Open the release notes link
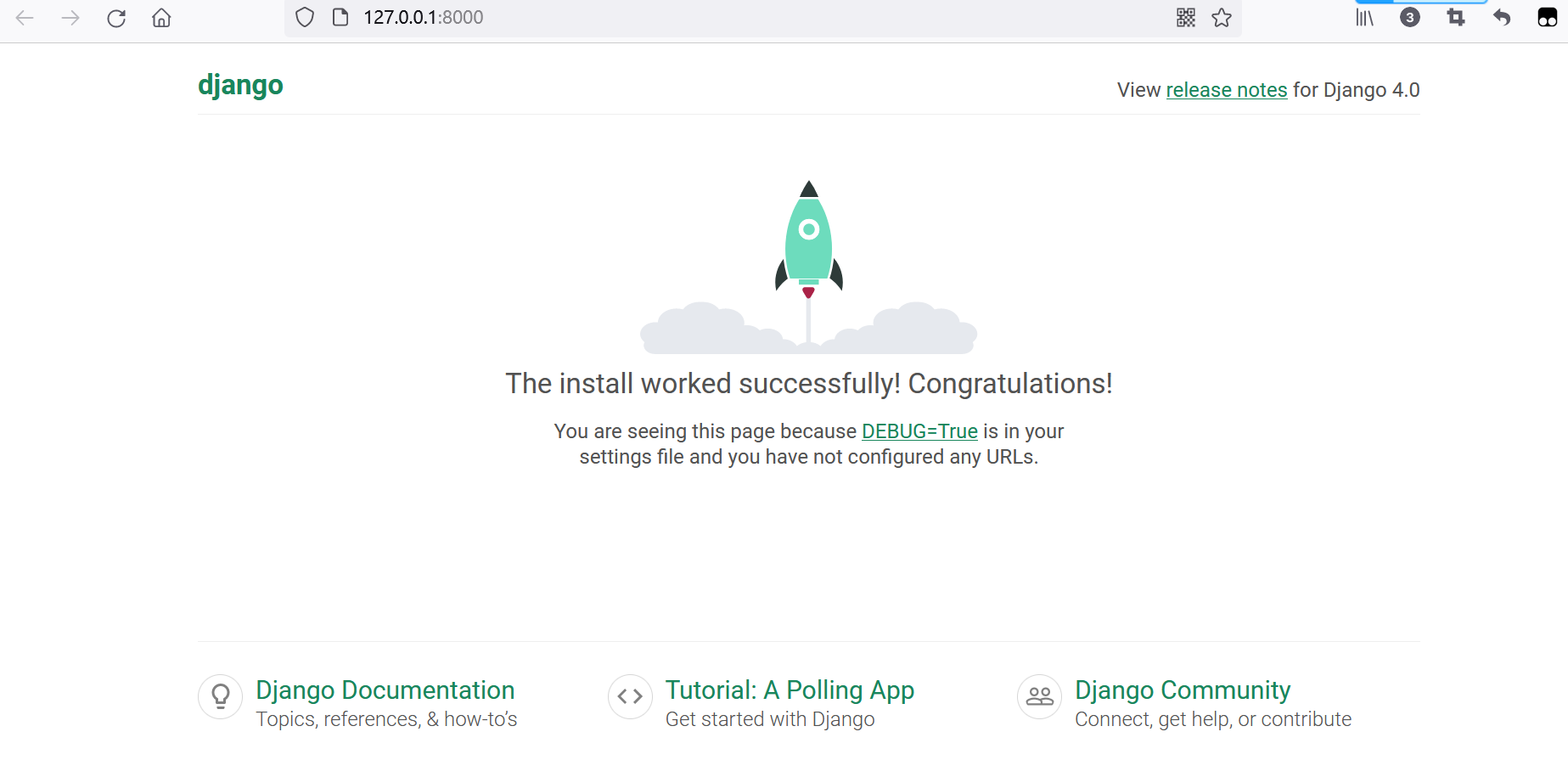This screenshot has width=1568, height=760. 1227,90
